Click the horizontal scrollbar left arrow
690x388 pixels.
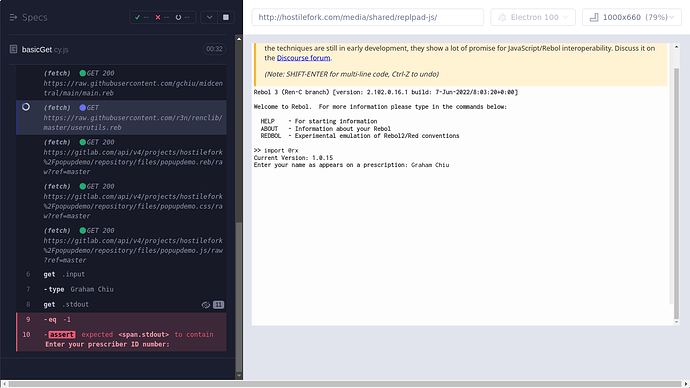coord(4,384)
